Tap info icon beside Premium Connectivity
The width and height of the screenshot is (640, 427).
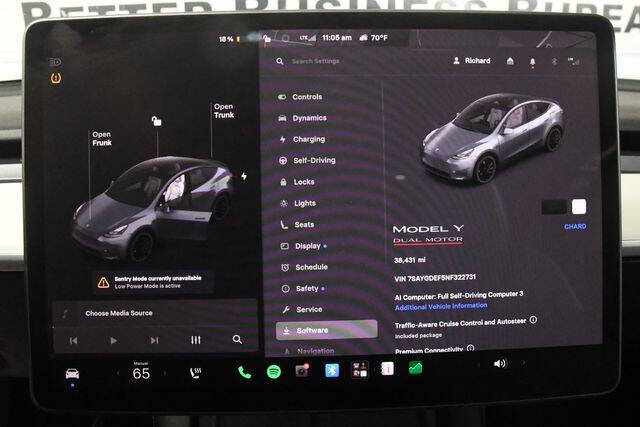pos(471,348)
